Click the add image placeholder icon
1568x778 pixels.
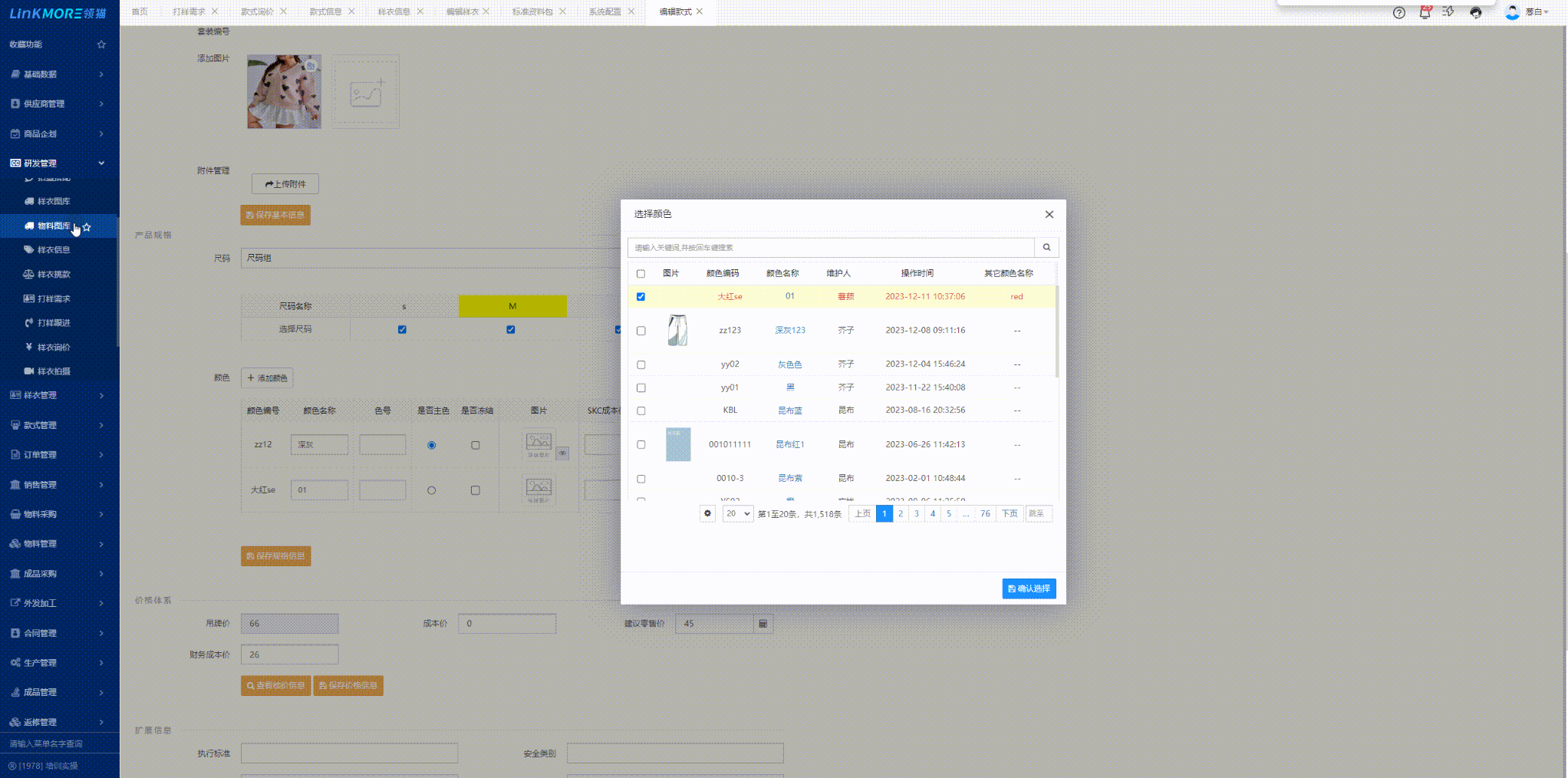366,92
